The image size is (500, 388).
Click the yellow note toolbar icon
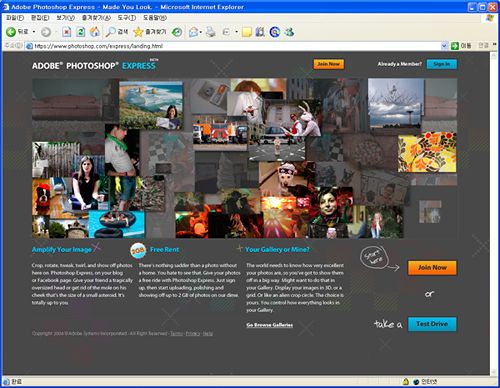click(247, 32)
